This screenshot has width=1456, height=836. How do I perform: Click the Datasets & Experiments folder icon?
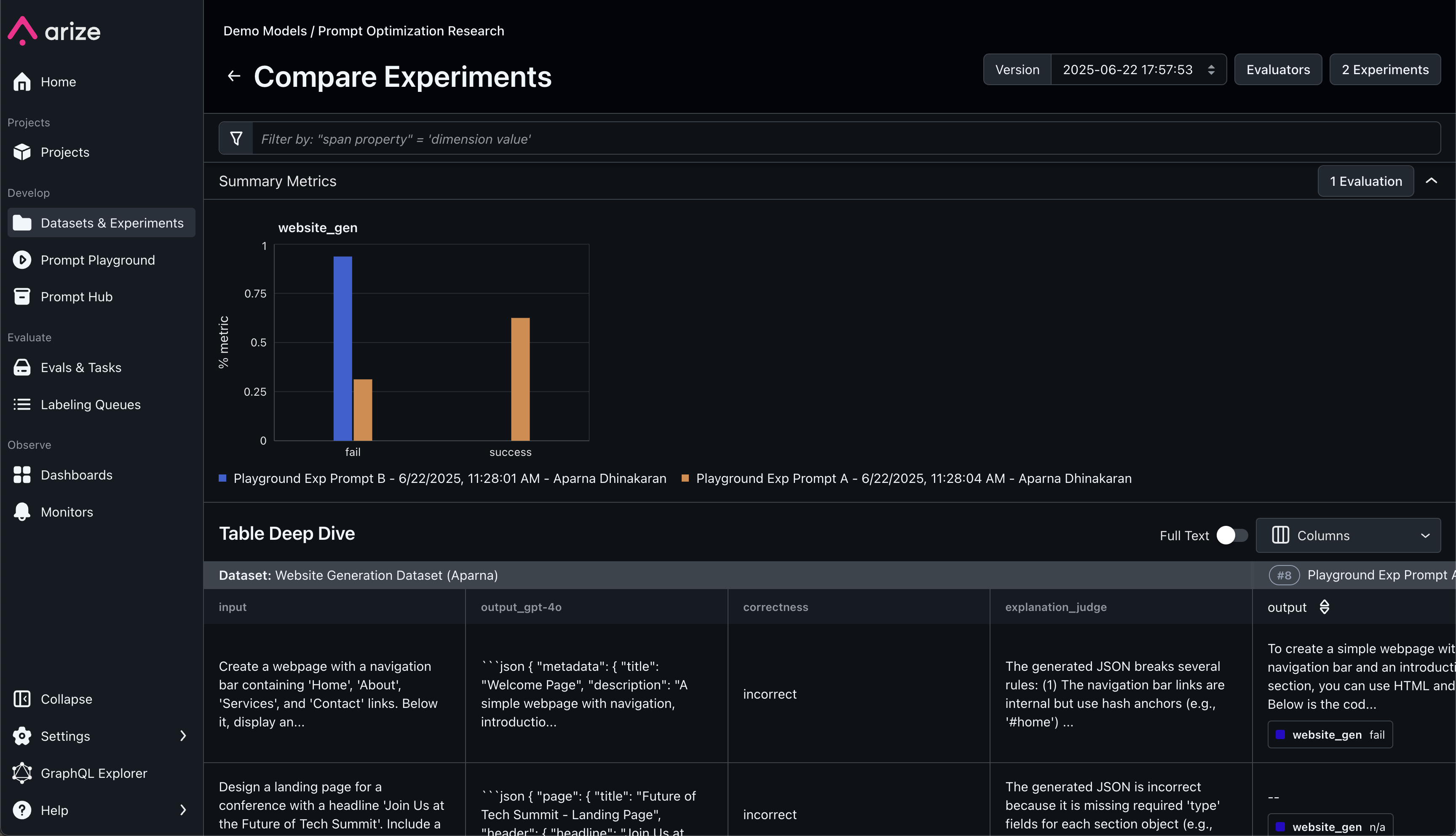[22, 223]
